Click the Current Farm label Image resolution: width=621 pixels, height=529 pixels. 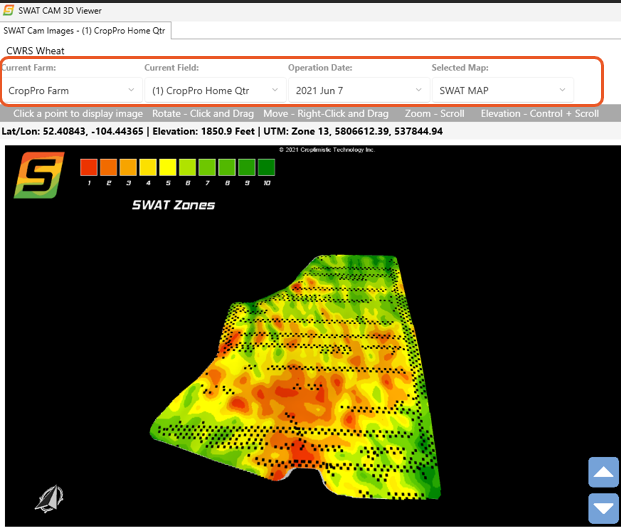coord(29,68)
